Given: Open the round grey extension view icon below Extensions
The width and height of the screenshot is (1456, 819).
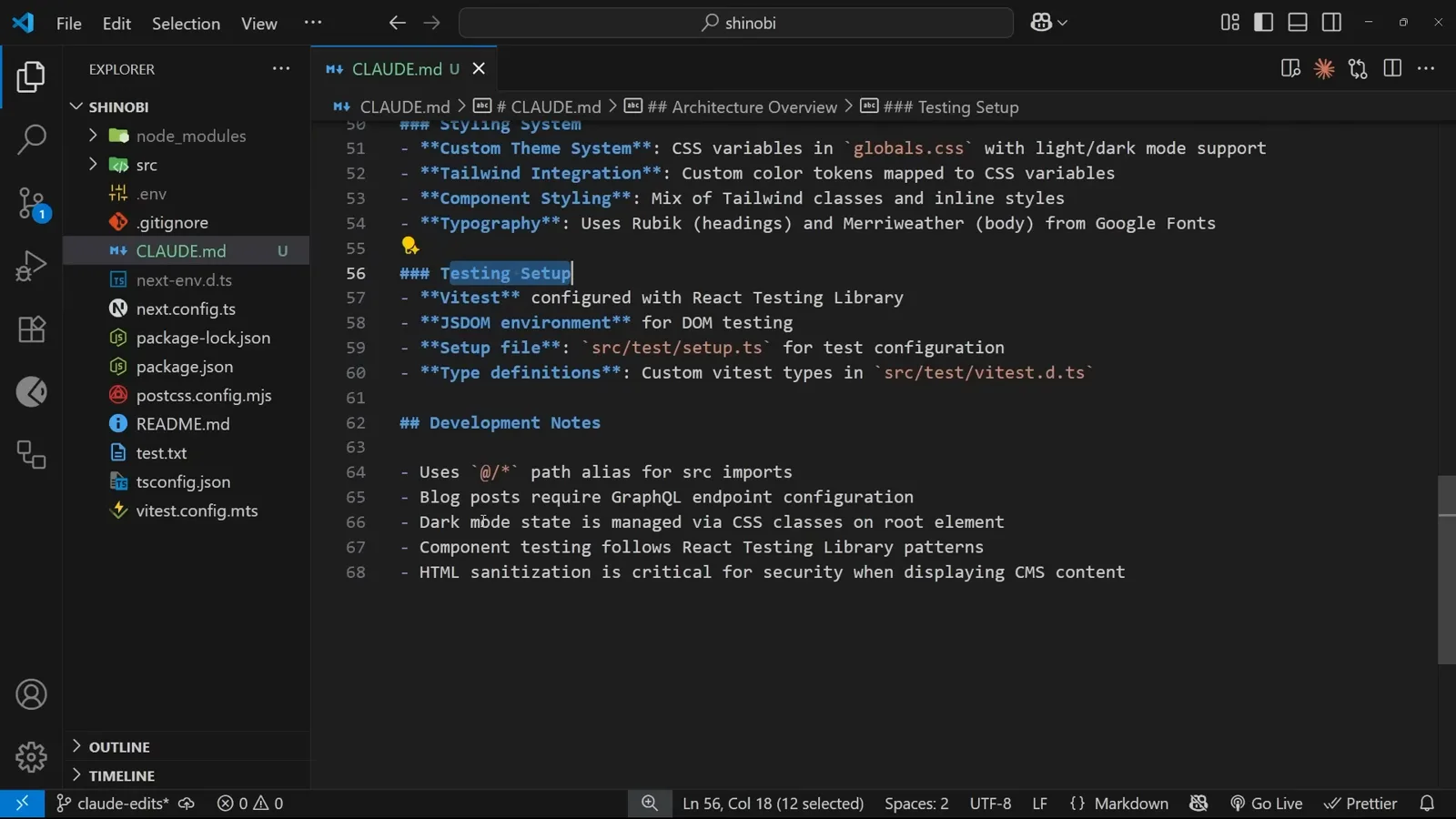Looking at the screenshot, I should click(x=31, y=392).
